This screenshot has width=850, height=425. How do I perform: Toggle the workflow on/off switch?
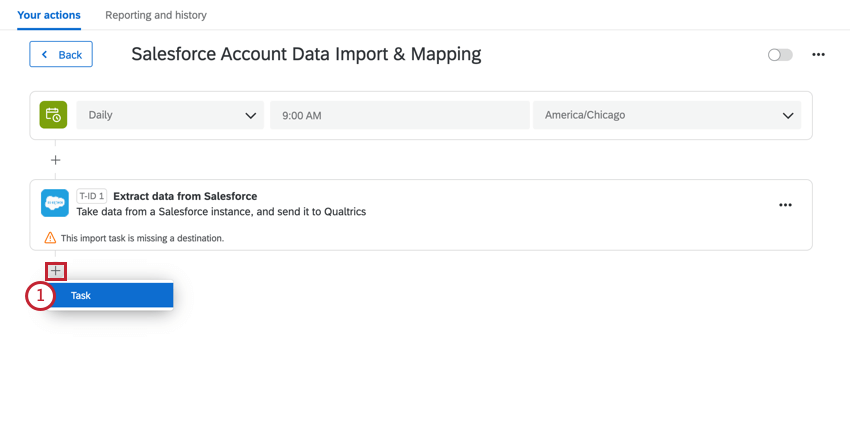click(x=780, y=55)
